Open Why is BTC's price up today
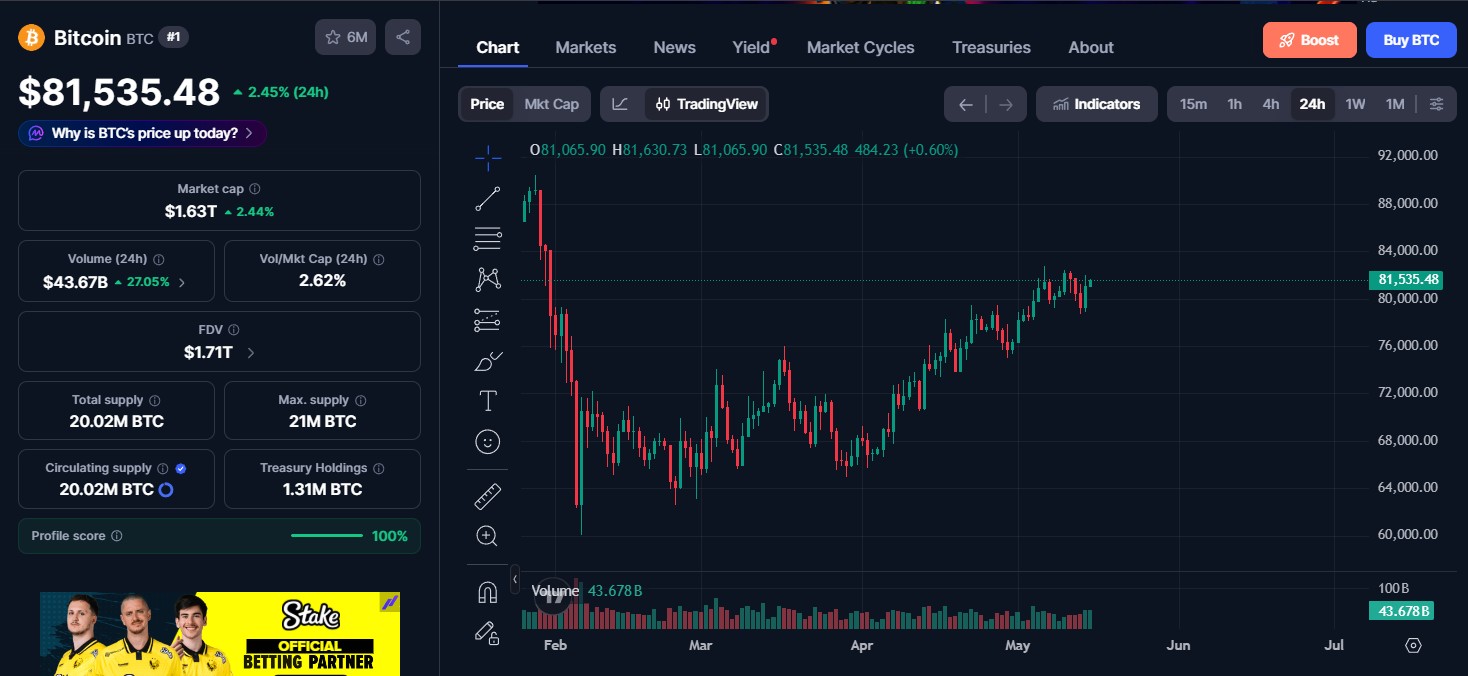 tap(142, 133)
